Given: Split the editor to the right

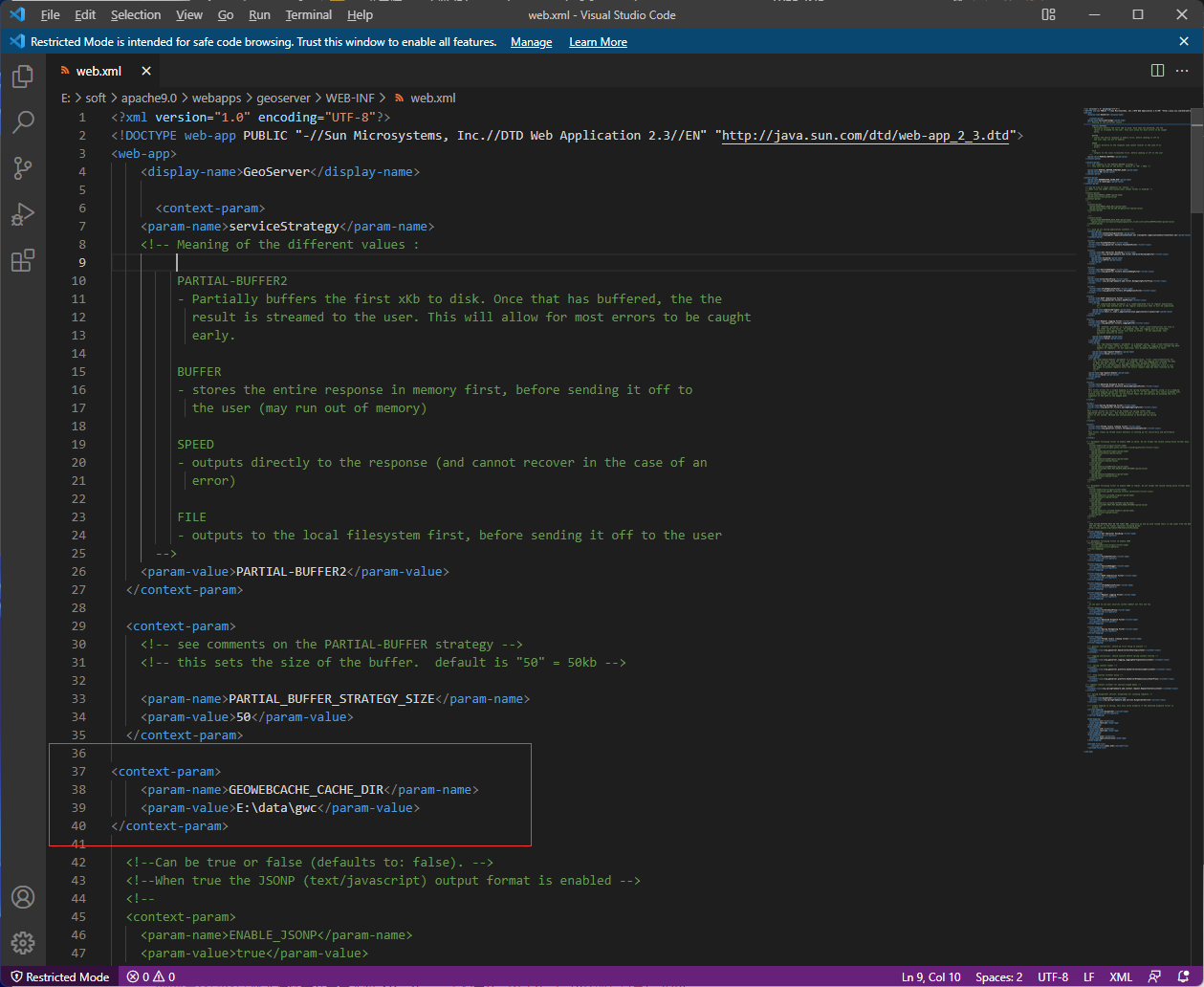Looking at the screenshot, I should coord(1157,71).
